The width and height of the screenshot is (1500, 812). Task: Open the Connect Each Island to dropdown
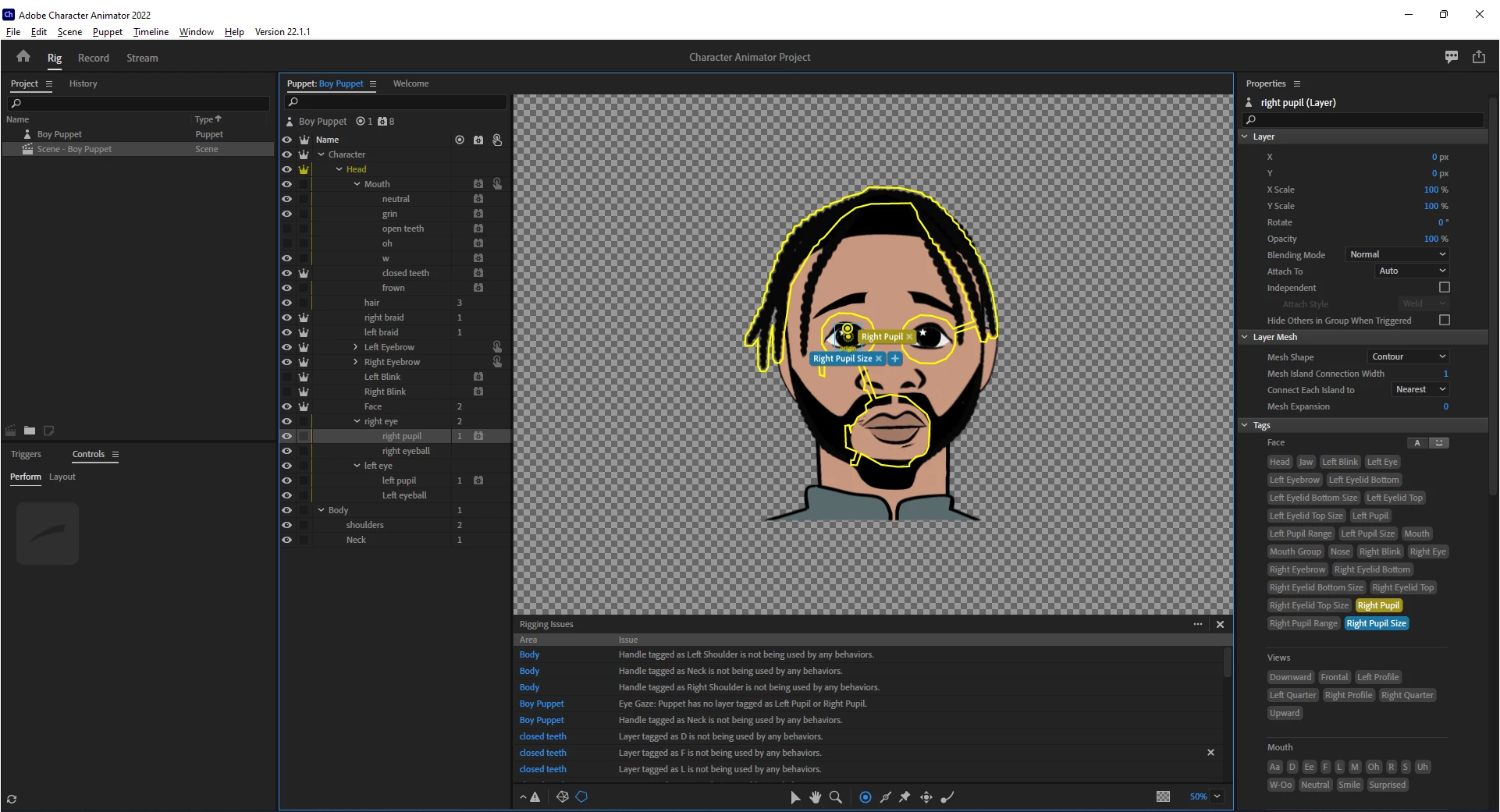pos(1420,389)
